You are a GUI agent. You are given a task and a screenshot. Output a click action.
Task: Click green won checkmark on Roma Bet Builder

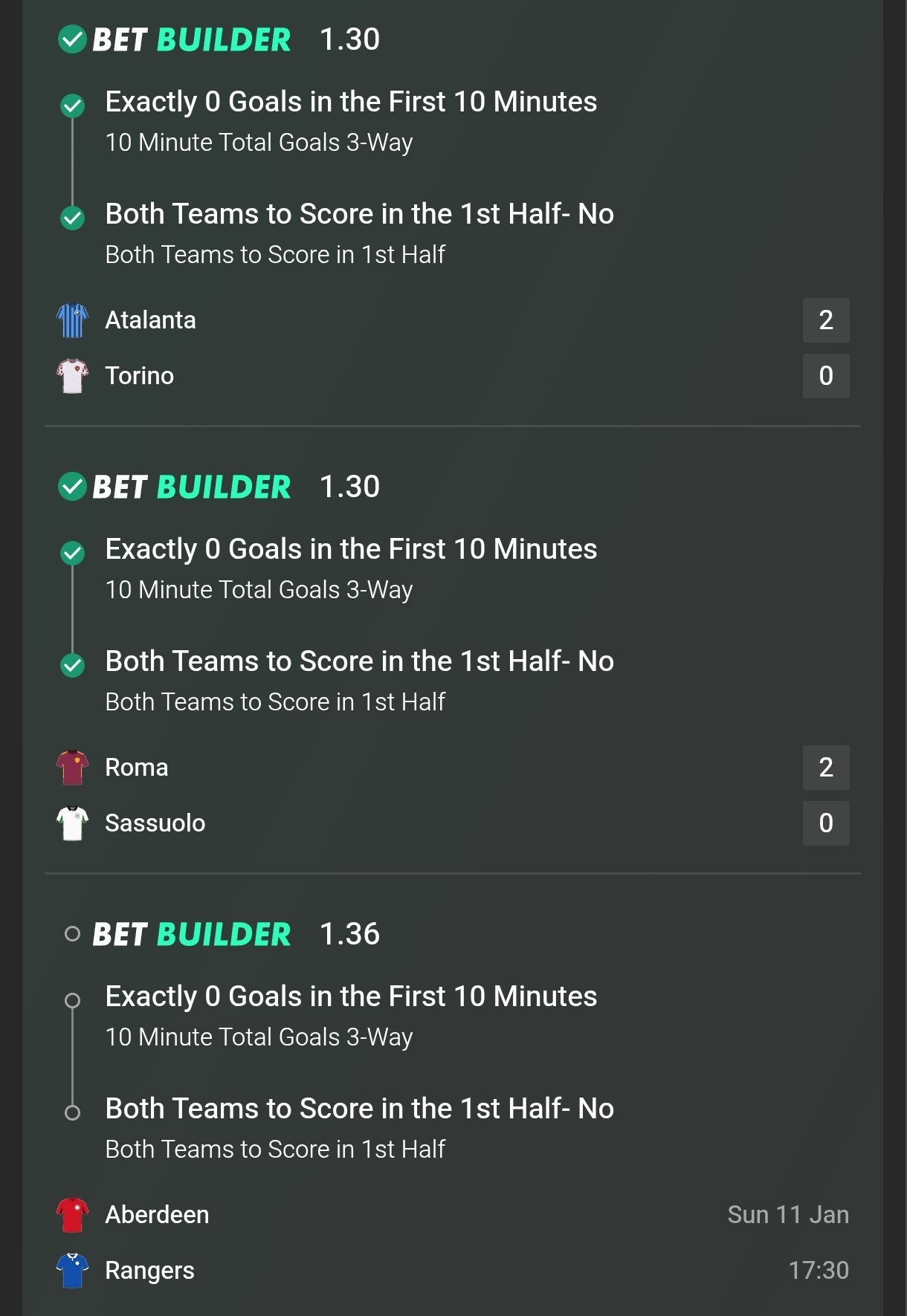[72, 487]
